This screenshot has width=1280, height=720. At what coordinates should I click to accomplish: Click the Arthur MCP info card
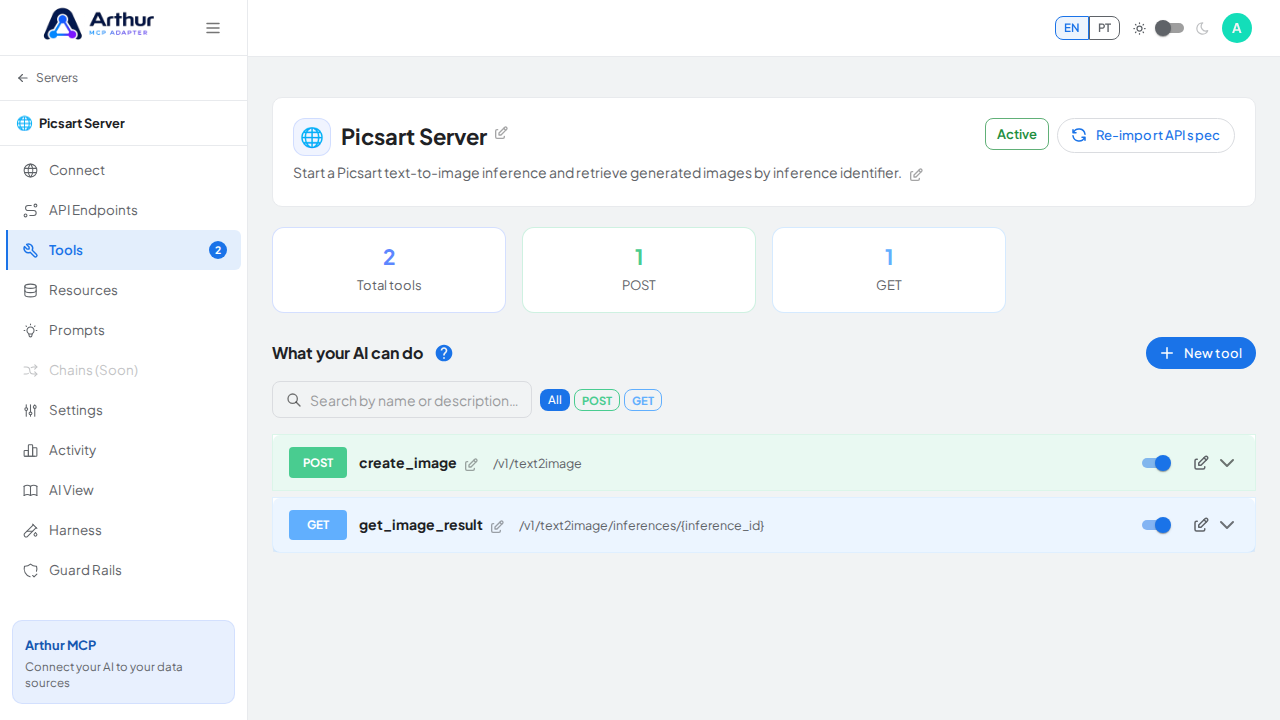pyautogui.click(x=123, y=662)
